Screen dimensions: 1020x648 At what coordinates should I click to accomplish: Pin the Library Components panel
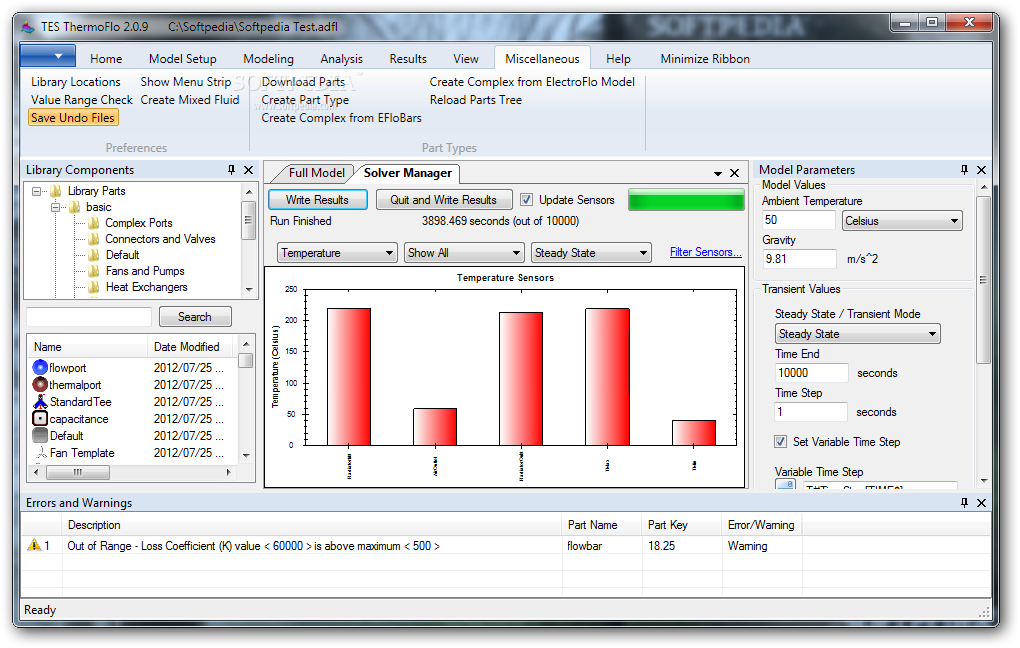pos(232,170)
